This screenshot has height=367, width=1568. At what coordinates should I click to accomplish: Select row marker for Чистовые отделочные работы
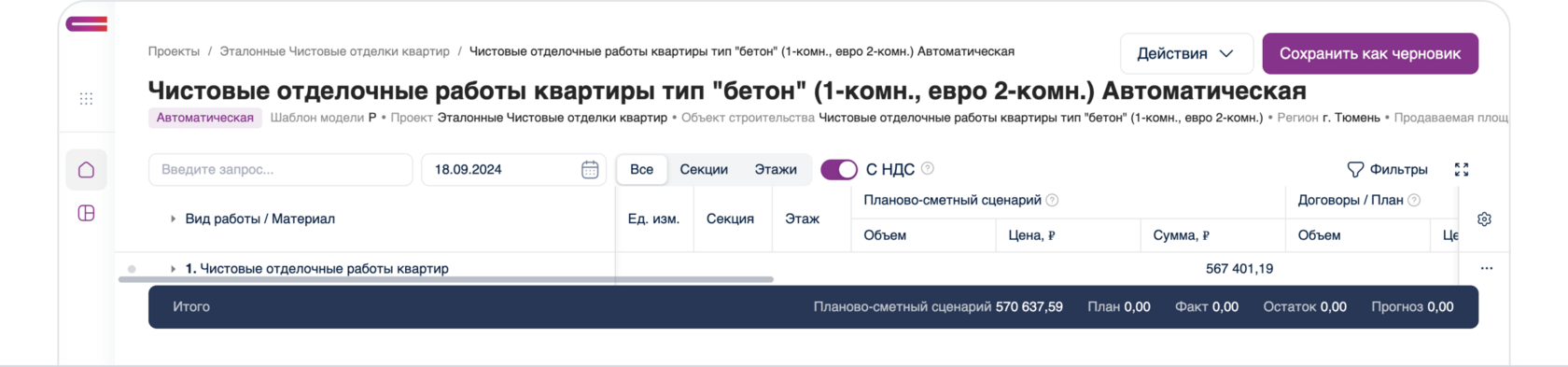[x=132, y=269]
